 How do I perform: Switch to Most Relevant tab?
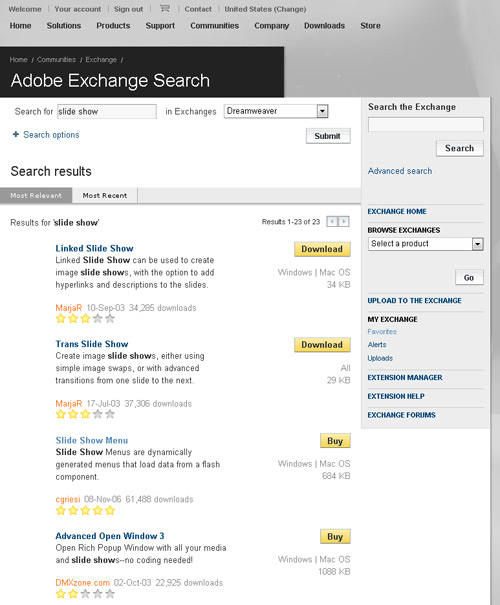tap(36, 195)
